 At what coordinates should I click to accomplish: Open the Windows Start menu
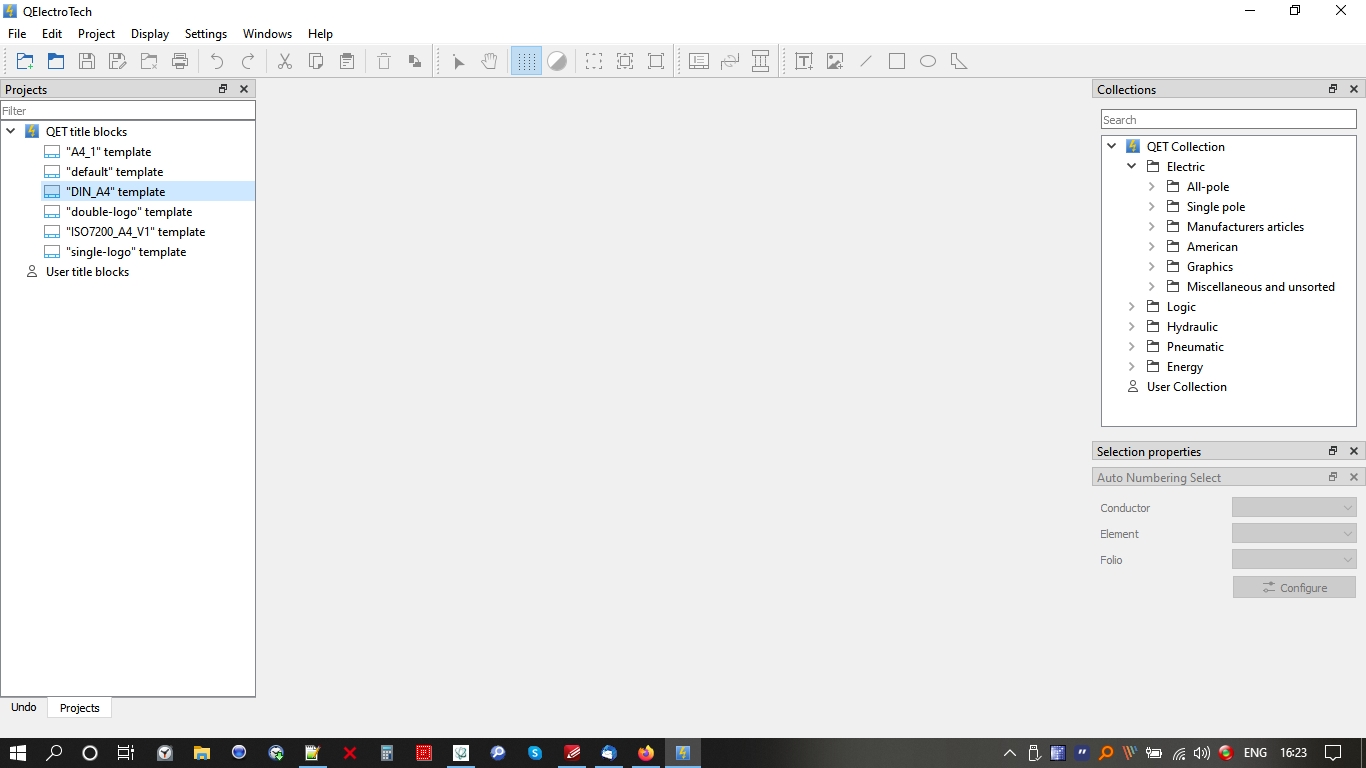tap(18, 753)
